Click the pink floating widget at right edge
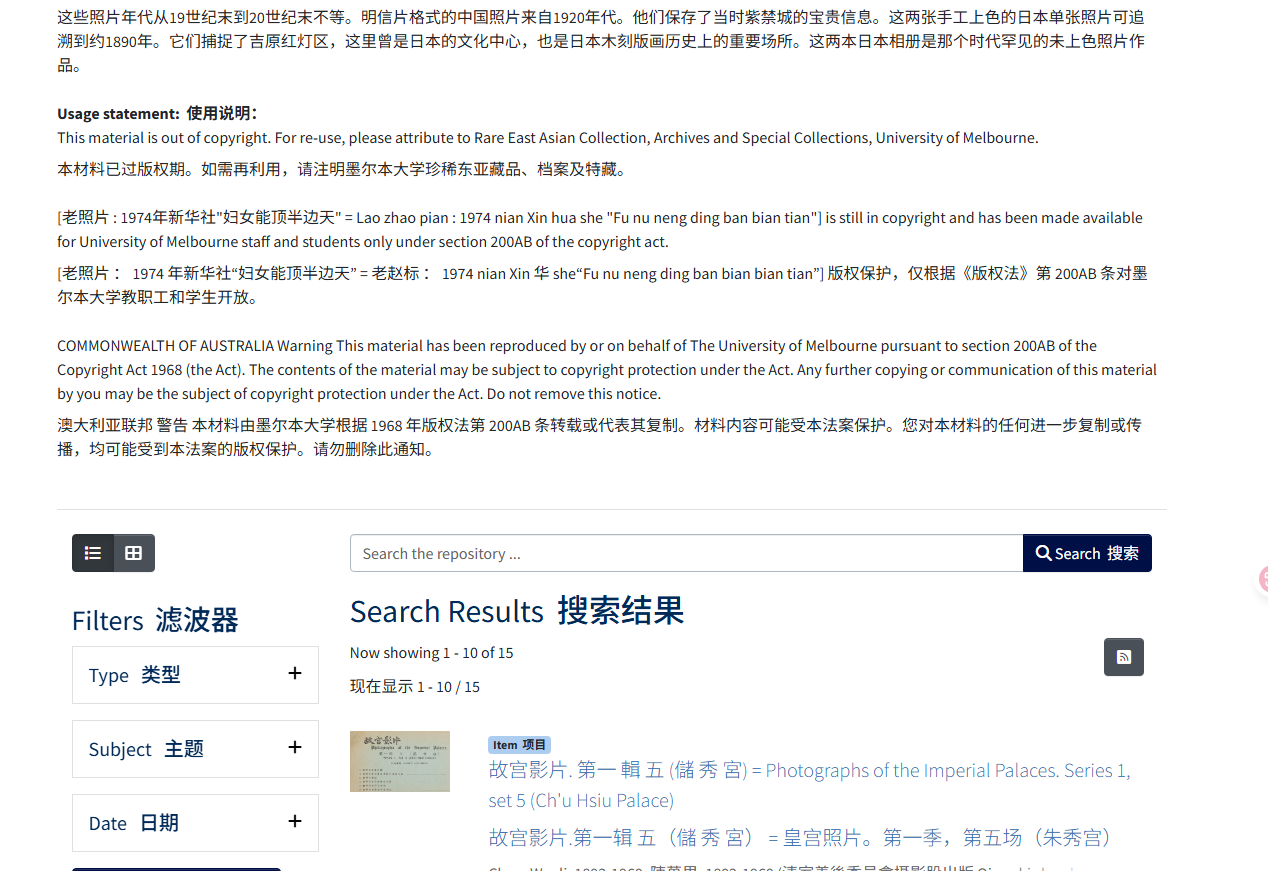This screenshot has height=871, width=1268. pyautogui.click(x=1262, y=578)
